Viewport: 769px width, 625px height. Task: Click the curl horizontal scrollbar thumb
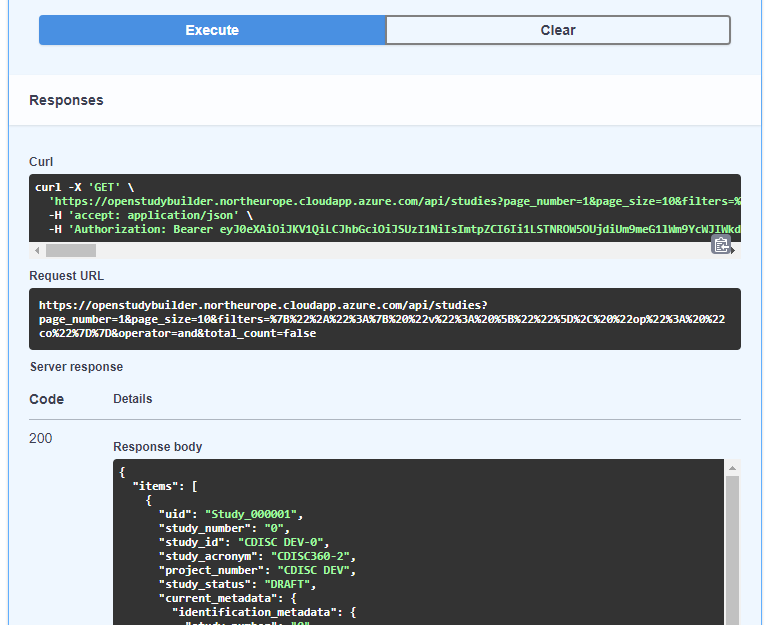tap(71, 251)
